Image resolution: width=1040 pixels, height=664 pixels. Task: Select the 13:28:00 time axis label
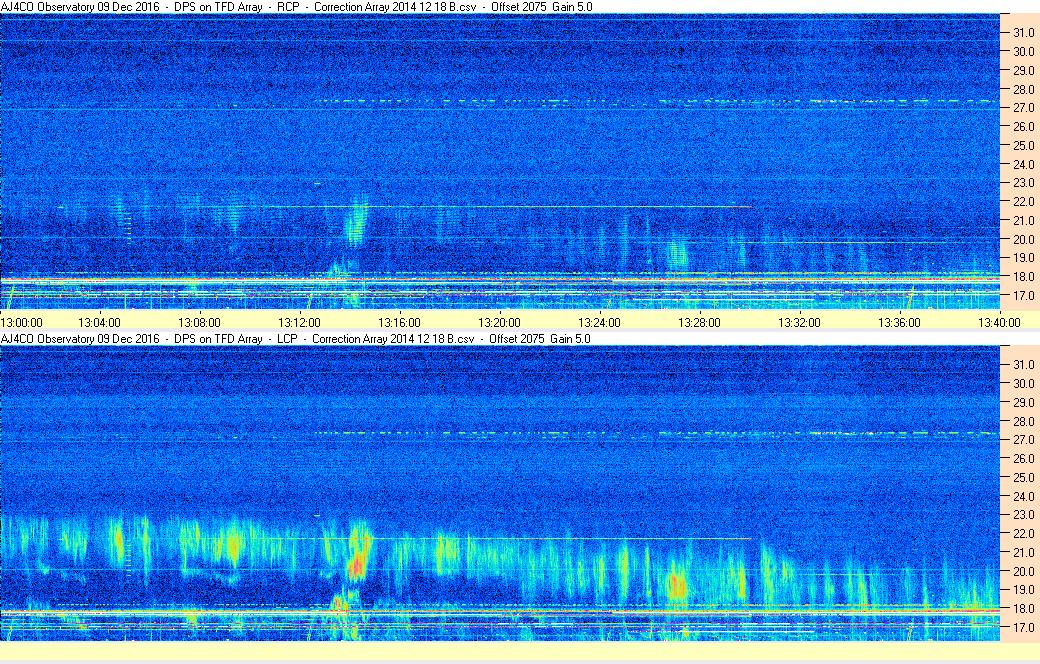(x=699, y=323)
